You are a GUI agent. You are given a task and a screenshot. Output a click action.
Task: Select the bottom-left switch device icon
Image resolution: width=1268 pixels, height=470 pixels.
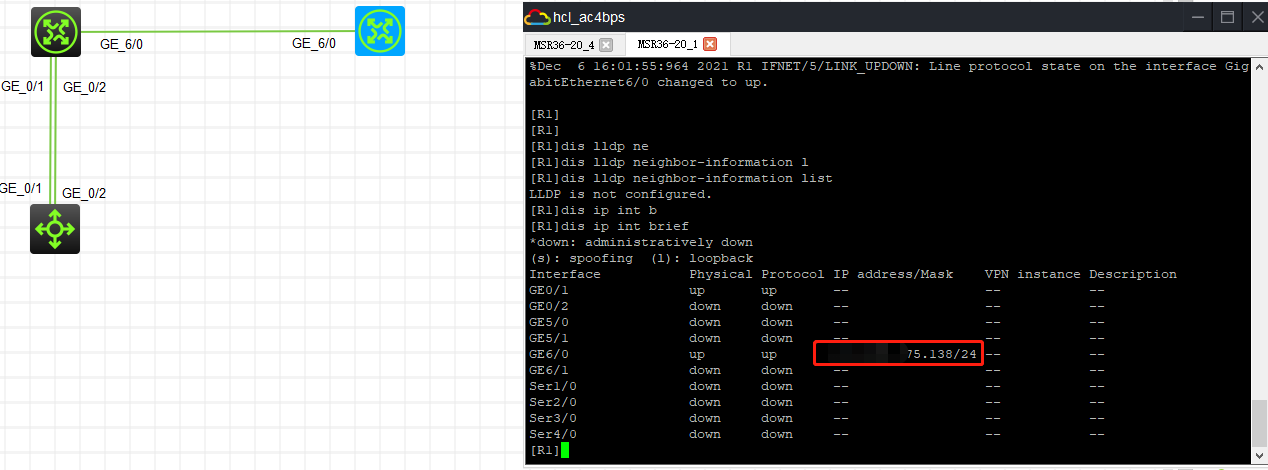click(54, 229)
